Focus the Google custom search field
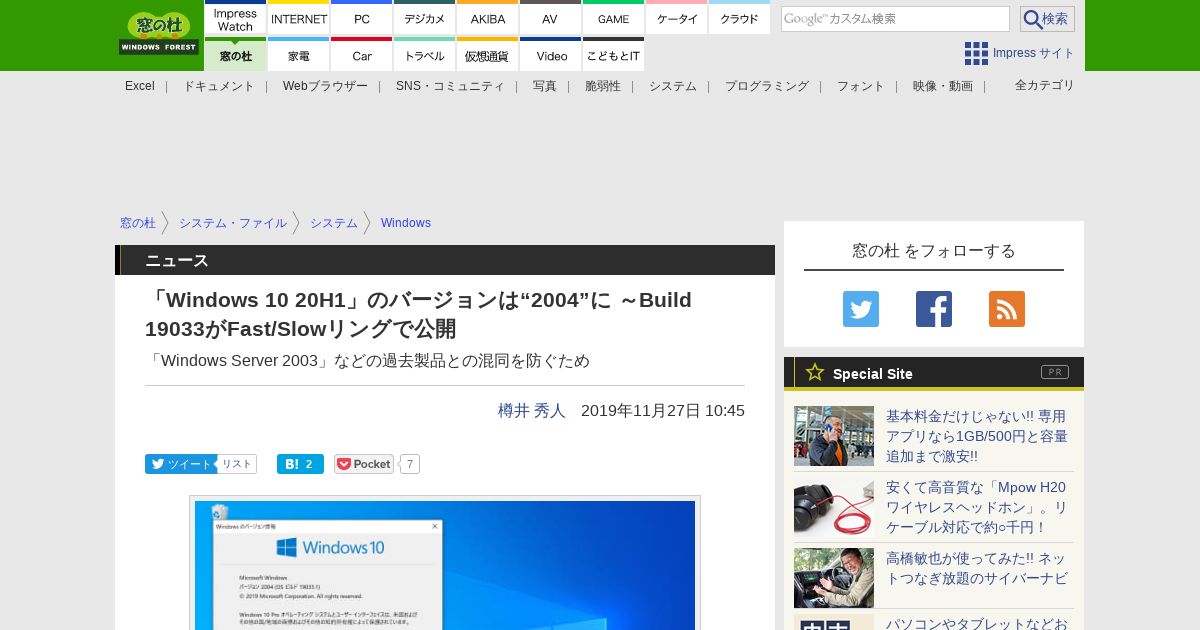 point(895,19)
